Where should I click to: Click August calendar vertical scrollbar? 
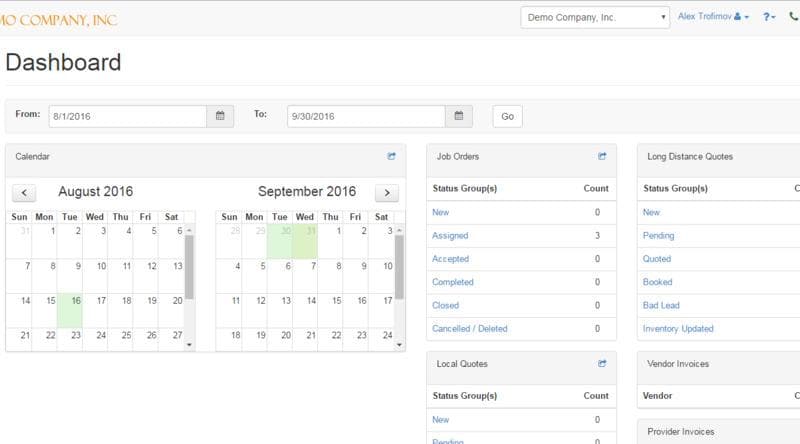click(x=190, y=268)
